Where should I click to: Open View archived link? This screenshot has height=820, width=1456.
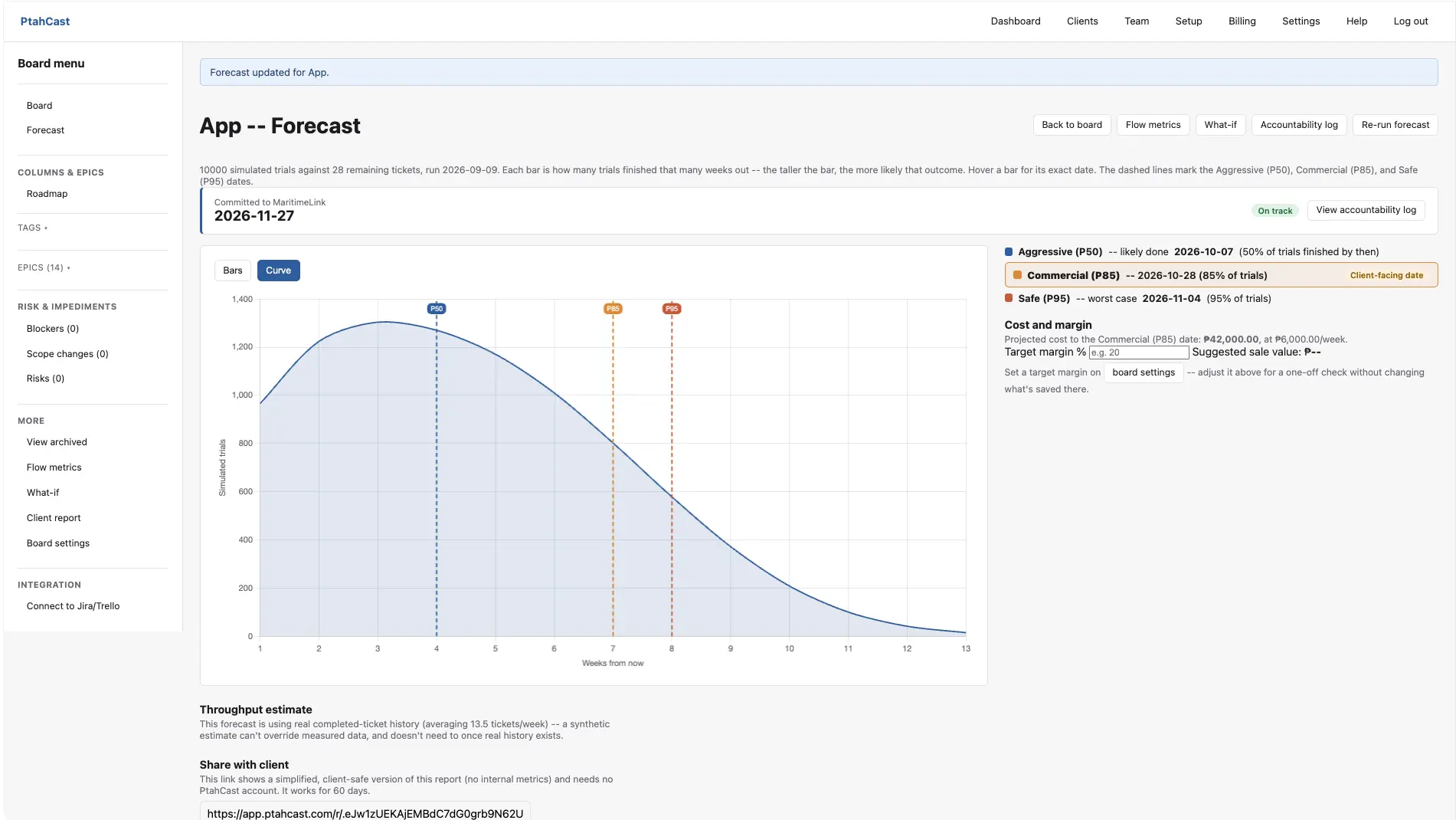pyautogui.click(x=57, y=442)
